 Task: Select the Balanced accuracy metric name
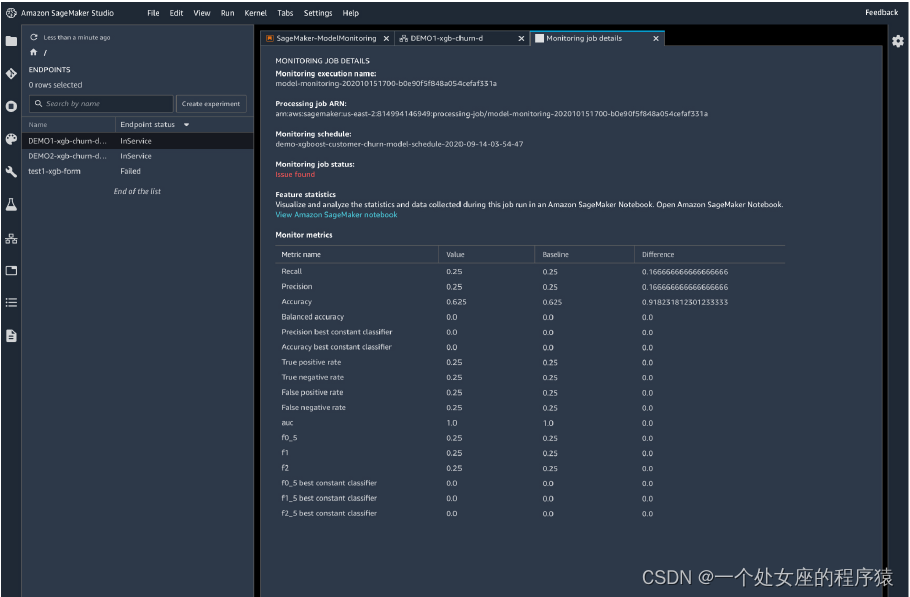(x=312, y=317)
